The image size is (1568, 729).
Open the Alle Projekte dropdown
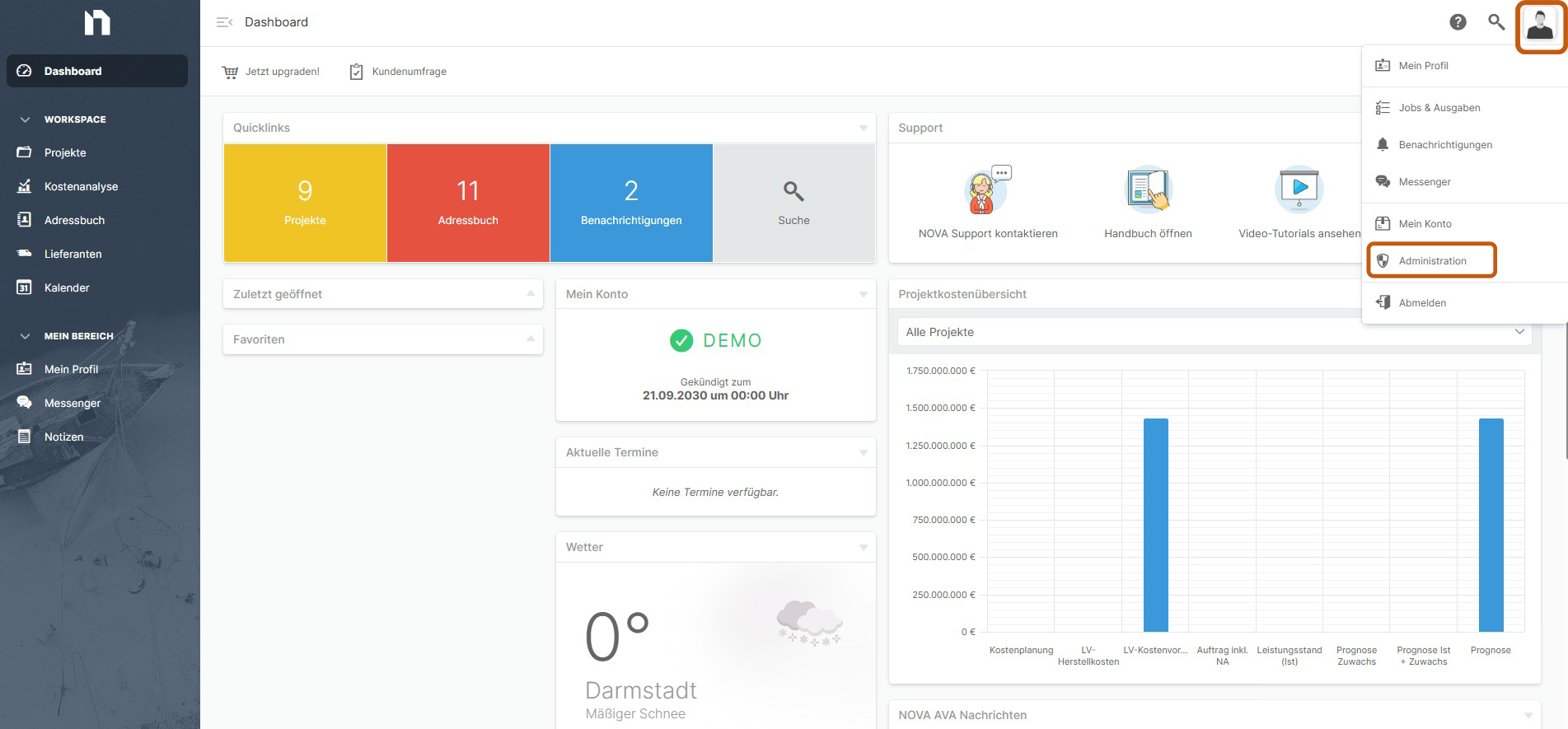click(1213, 332)
